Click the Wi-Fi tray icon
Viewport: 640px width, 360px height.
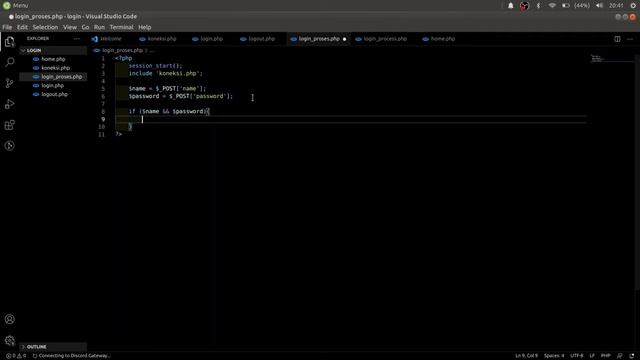(x=552, y=6)
